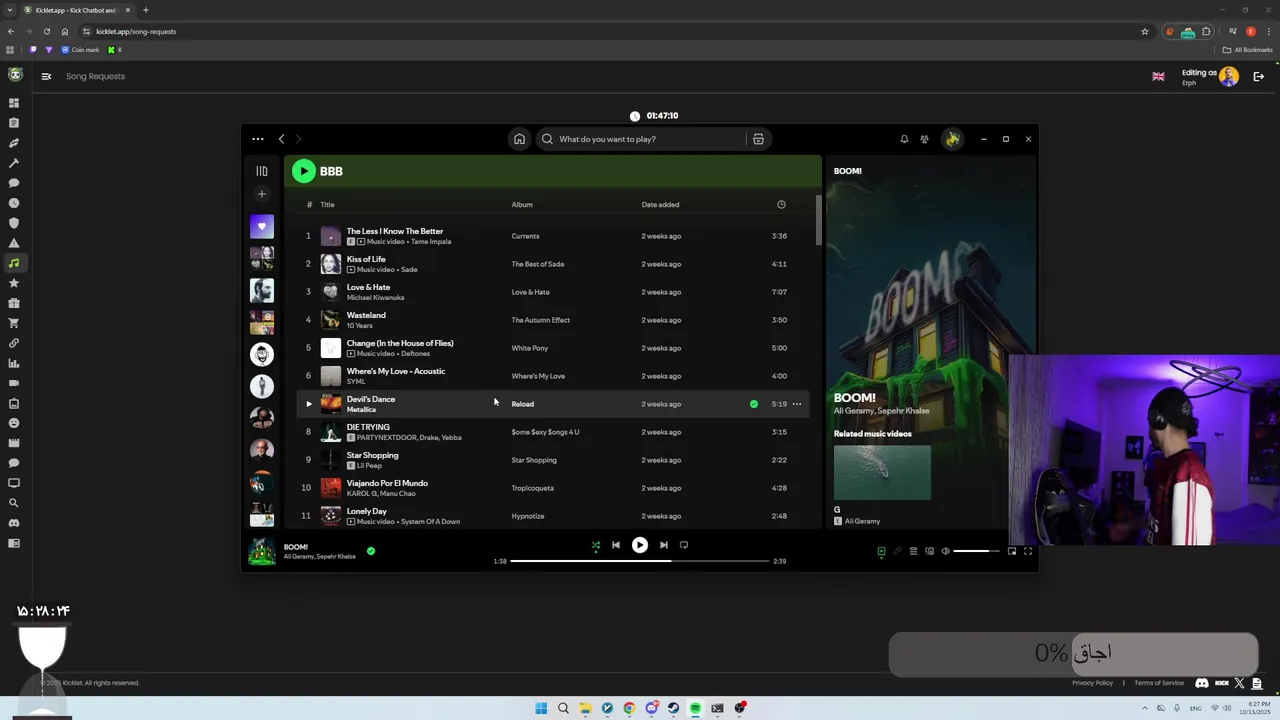Open Kicklet gift icon in sidebar
The width and height of the screenshot is (1280, 720).
(x=14, y=303)
